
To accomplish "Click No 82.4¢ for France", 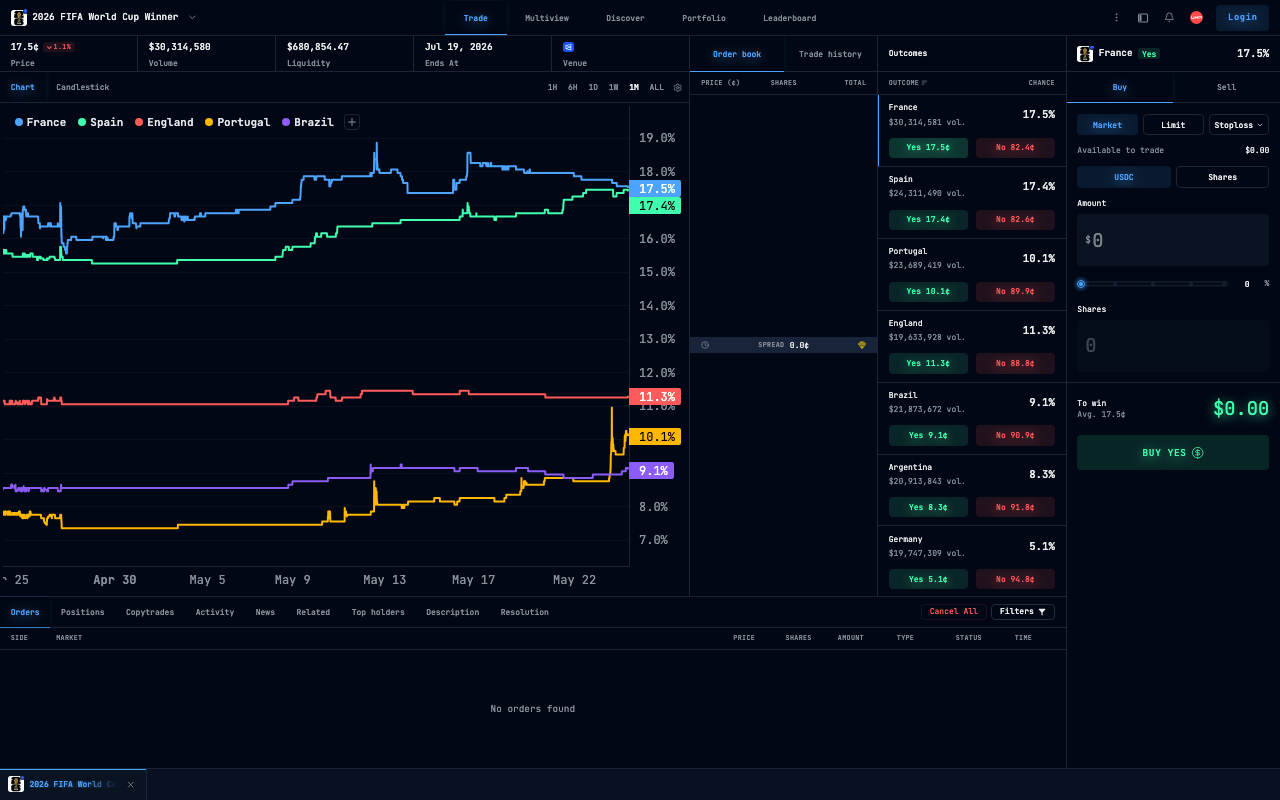I will coord(1015,148).
